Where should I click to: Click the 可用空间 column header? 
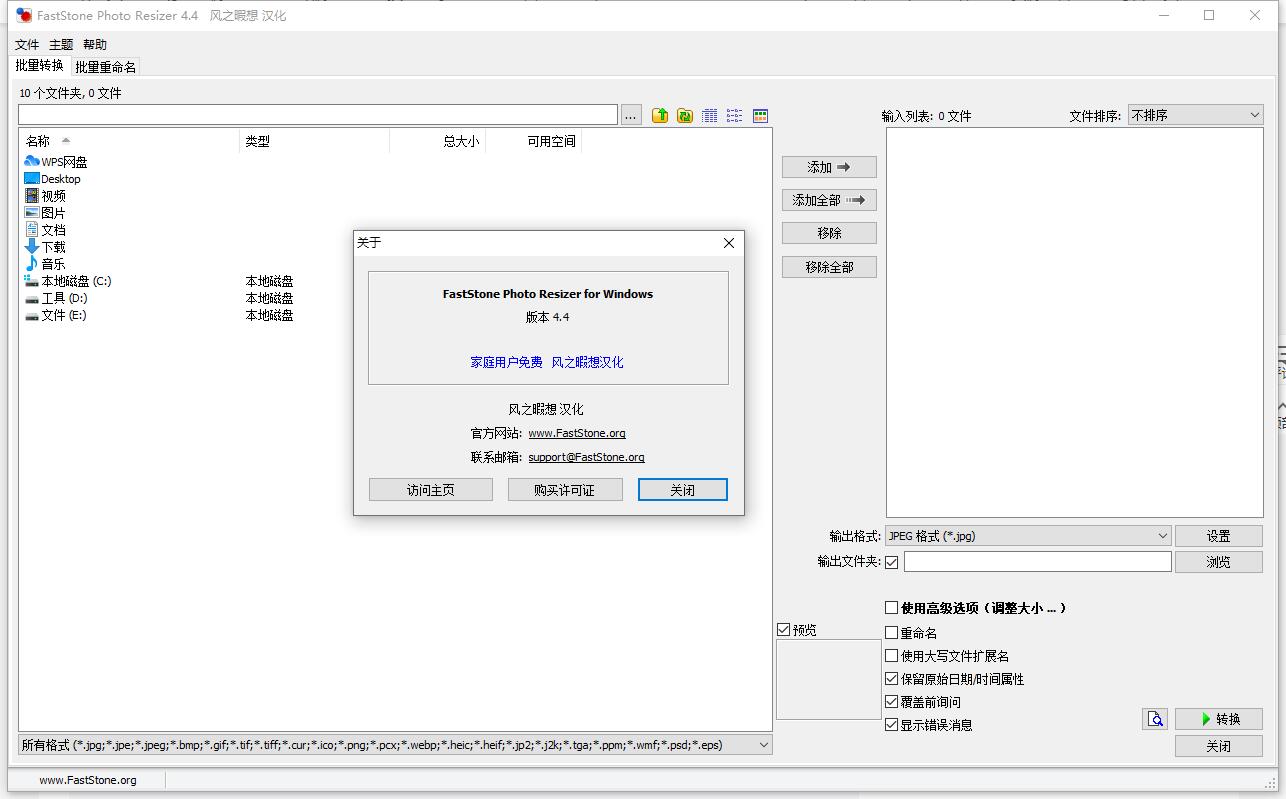pos(533,141)
